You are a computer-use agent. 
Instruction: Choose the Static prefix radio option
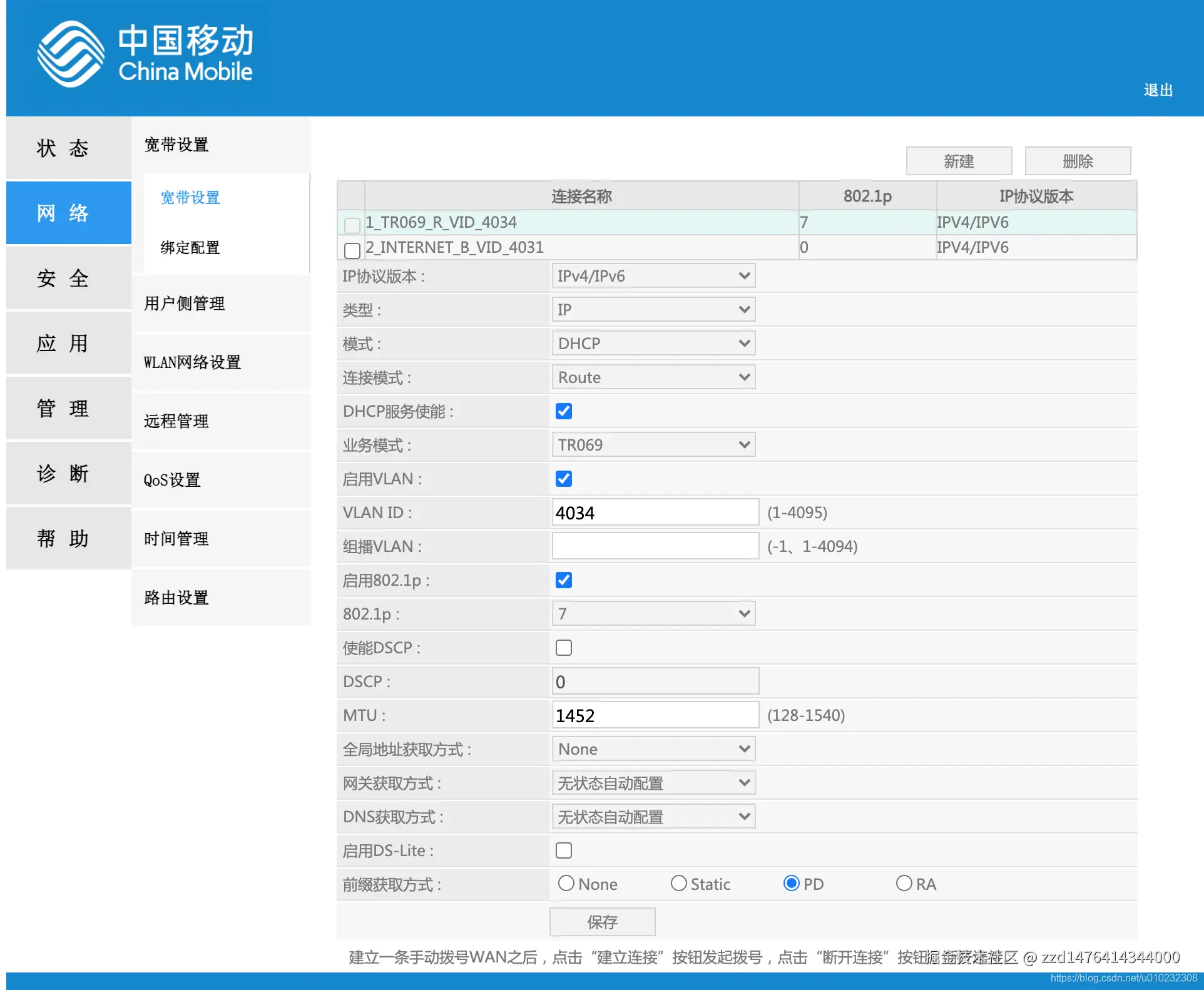(678, 883)
